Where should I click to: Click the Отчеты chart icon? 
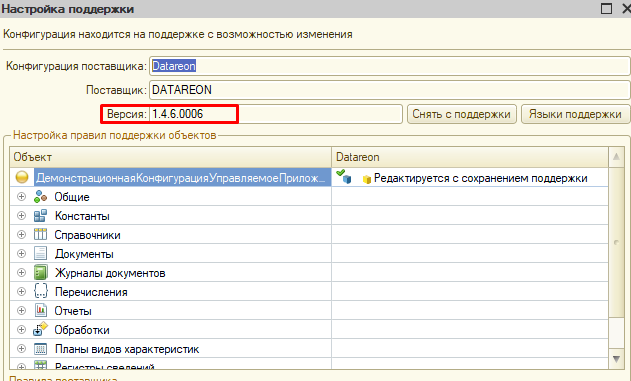coord(40,310)
